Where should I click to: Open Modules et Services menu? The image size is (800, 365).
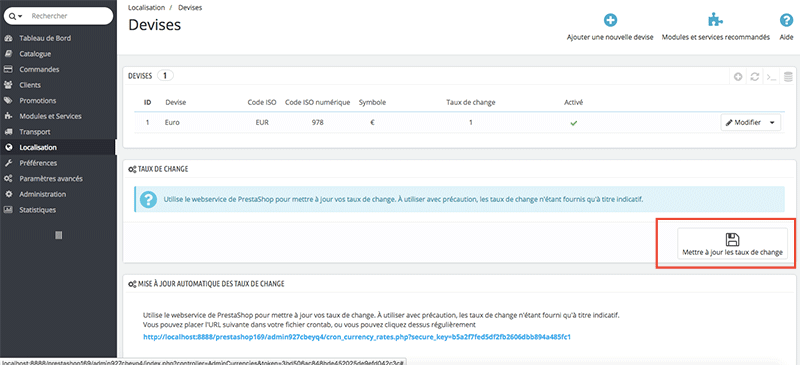(50, 116)
